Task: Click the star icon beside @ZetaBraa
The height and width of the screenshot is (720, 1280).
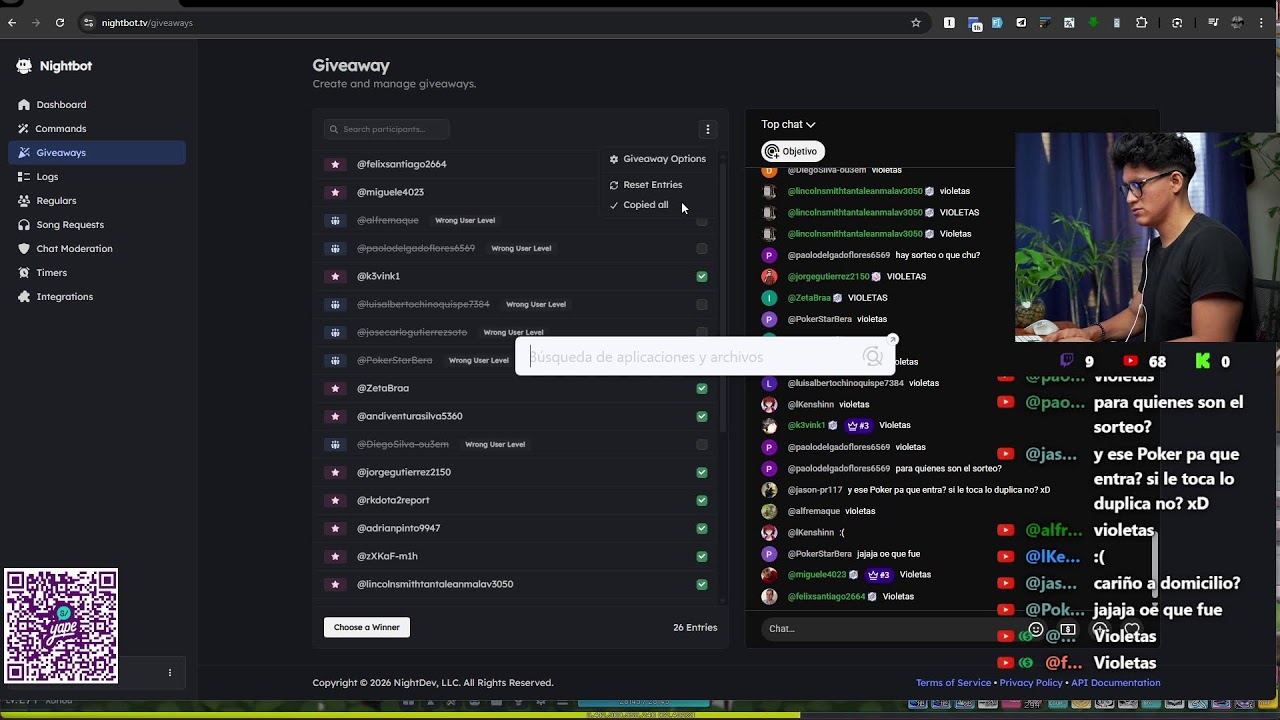Action: (x=335, y=388)
